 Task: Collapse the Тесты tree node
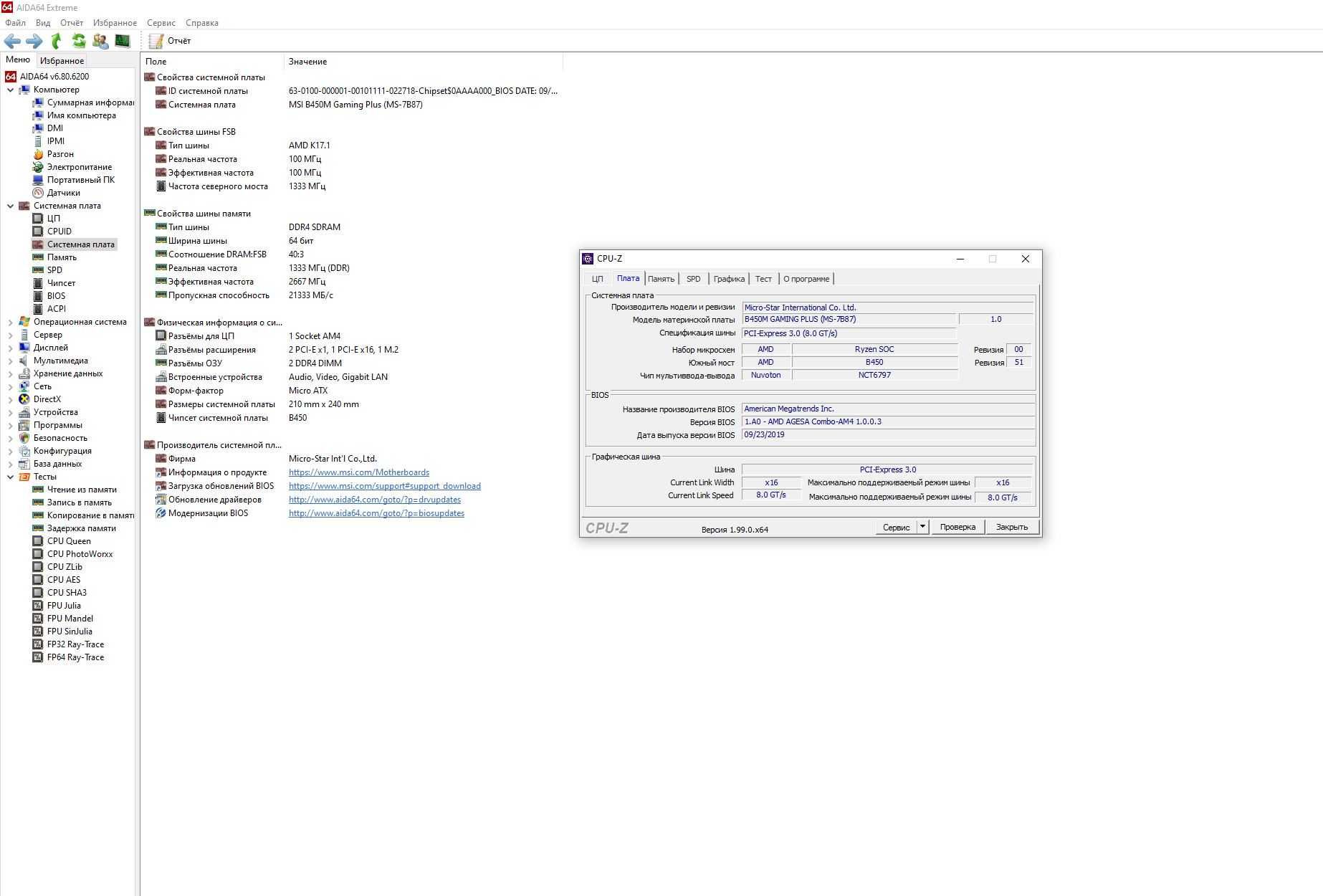(x=10, y=477)
